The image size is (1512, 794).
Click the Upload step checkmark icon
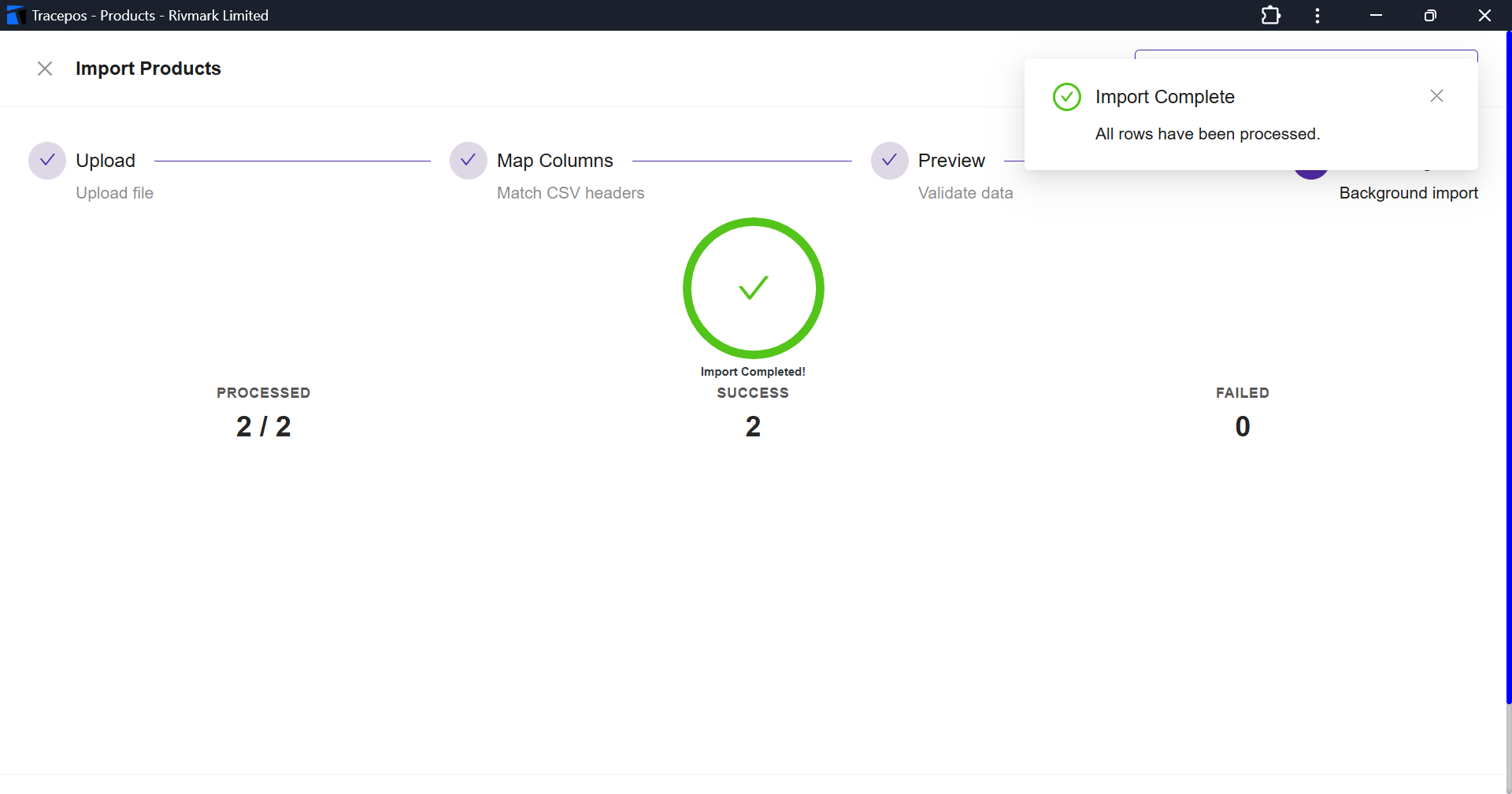pyautogui.click(x=47, y=161)
